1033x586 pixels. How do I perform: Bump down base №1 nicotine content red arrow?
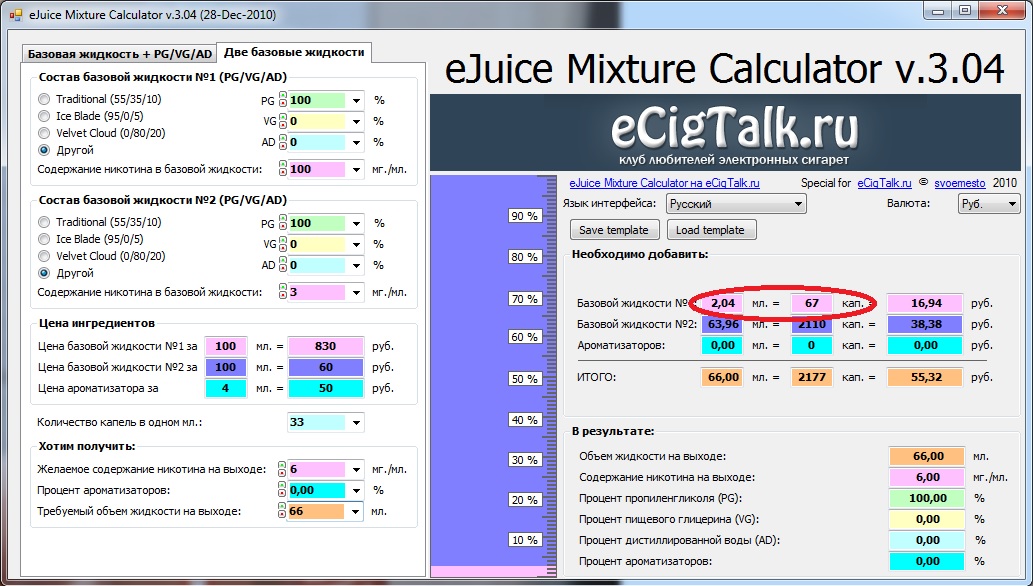pyautogui.click(x=283, y=173)
